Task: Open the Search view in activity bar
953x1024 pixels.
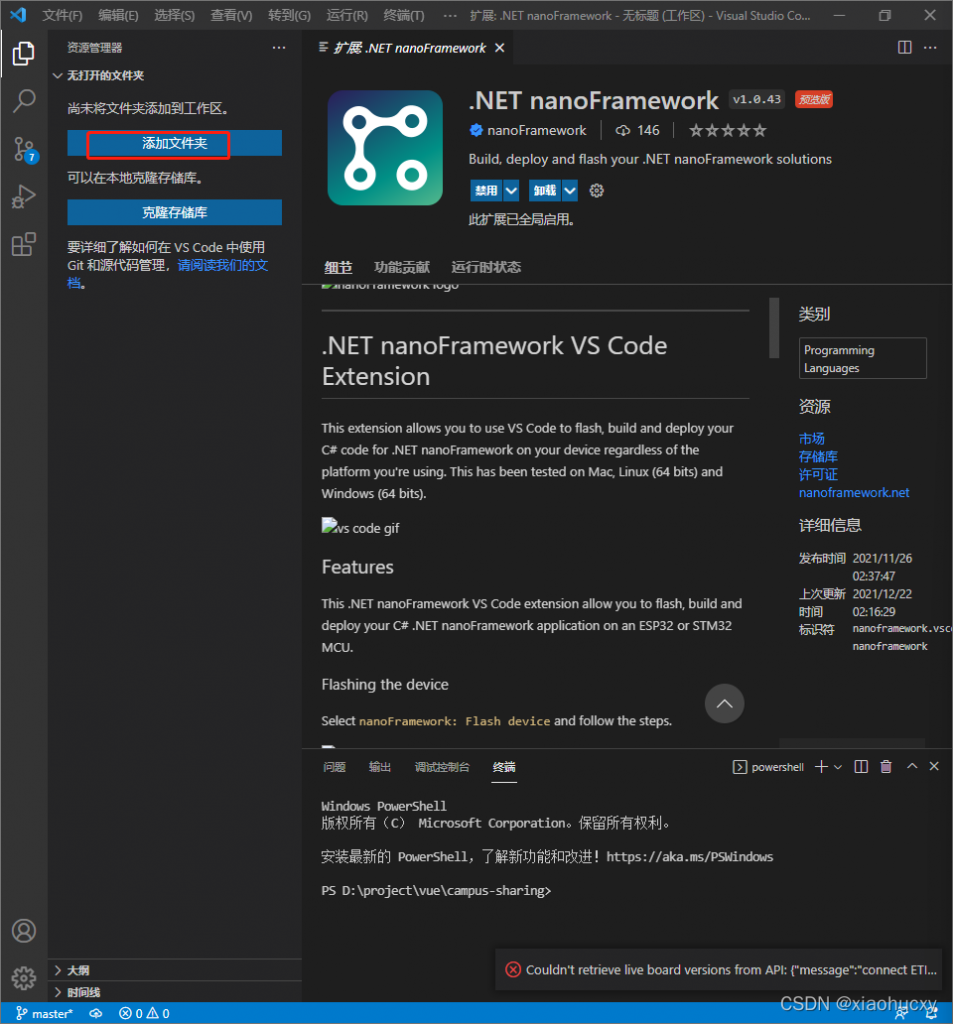Action: 24,101
